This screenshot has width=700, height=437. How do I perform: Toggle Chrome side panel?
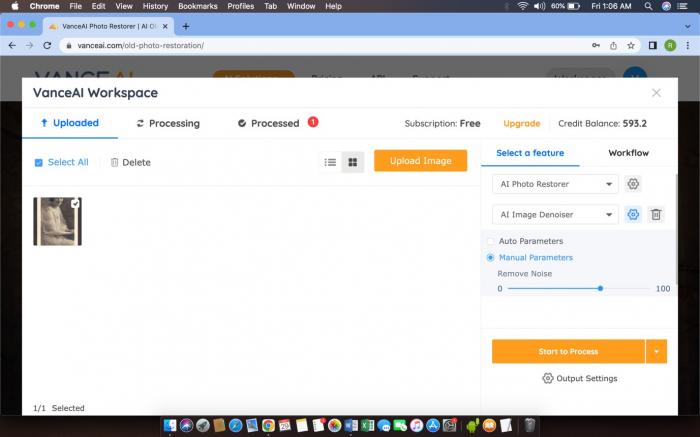click(x=652, y=46)
